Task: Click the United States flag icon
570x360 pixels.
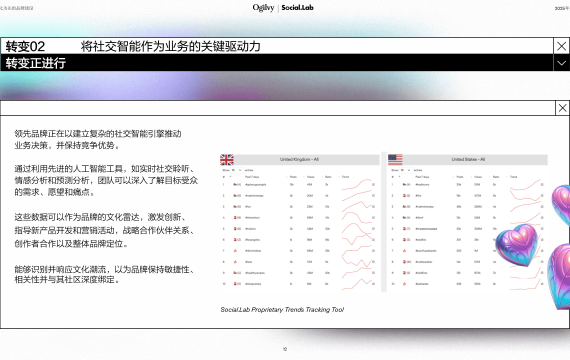Action: pos(395,160)
